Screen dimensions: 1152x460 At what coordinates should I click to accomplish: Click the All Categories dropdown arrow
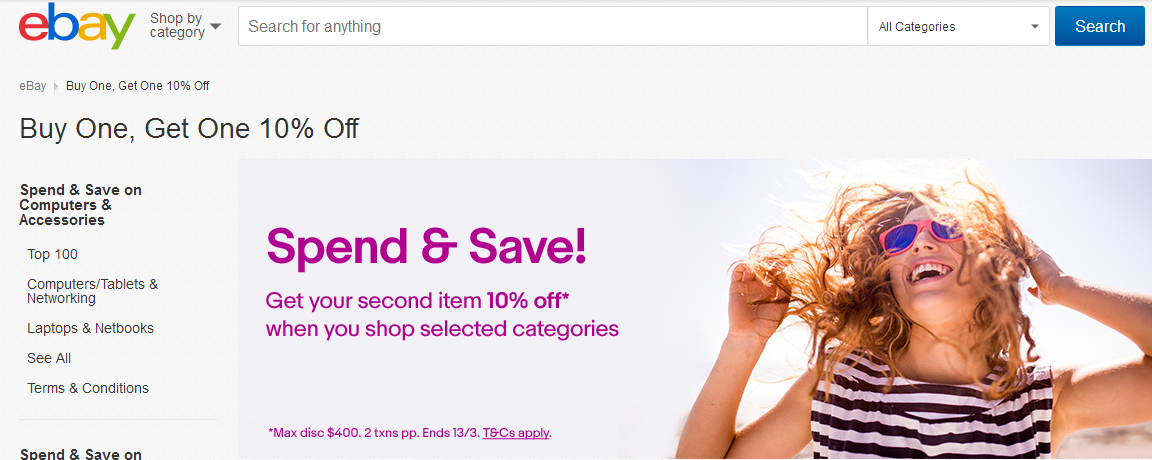pos(1034,26)
